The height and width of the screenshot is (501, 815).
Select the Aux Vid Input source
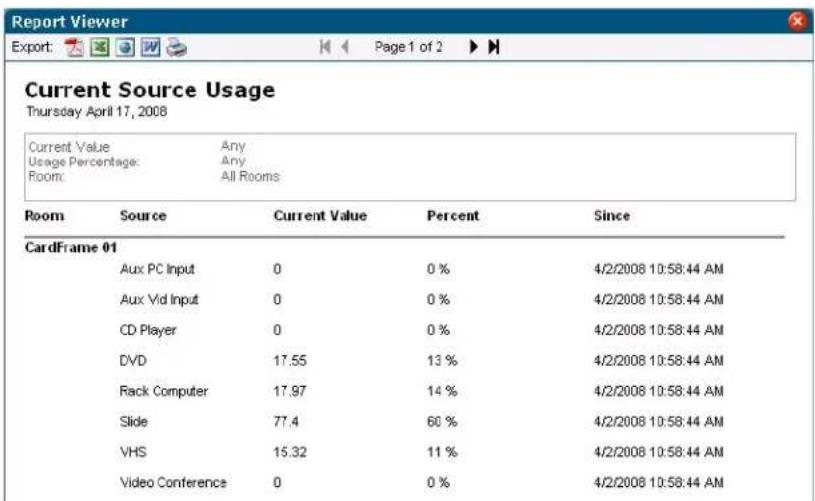coord(159,300)
